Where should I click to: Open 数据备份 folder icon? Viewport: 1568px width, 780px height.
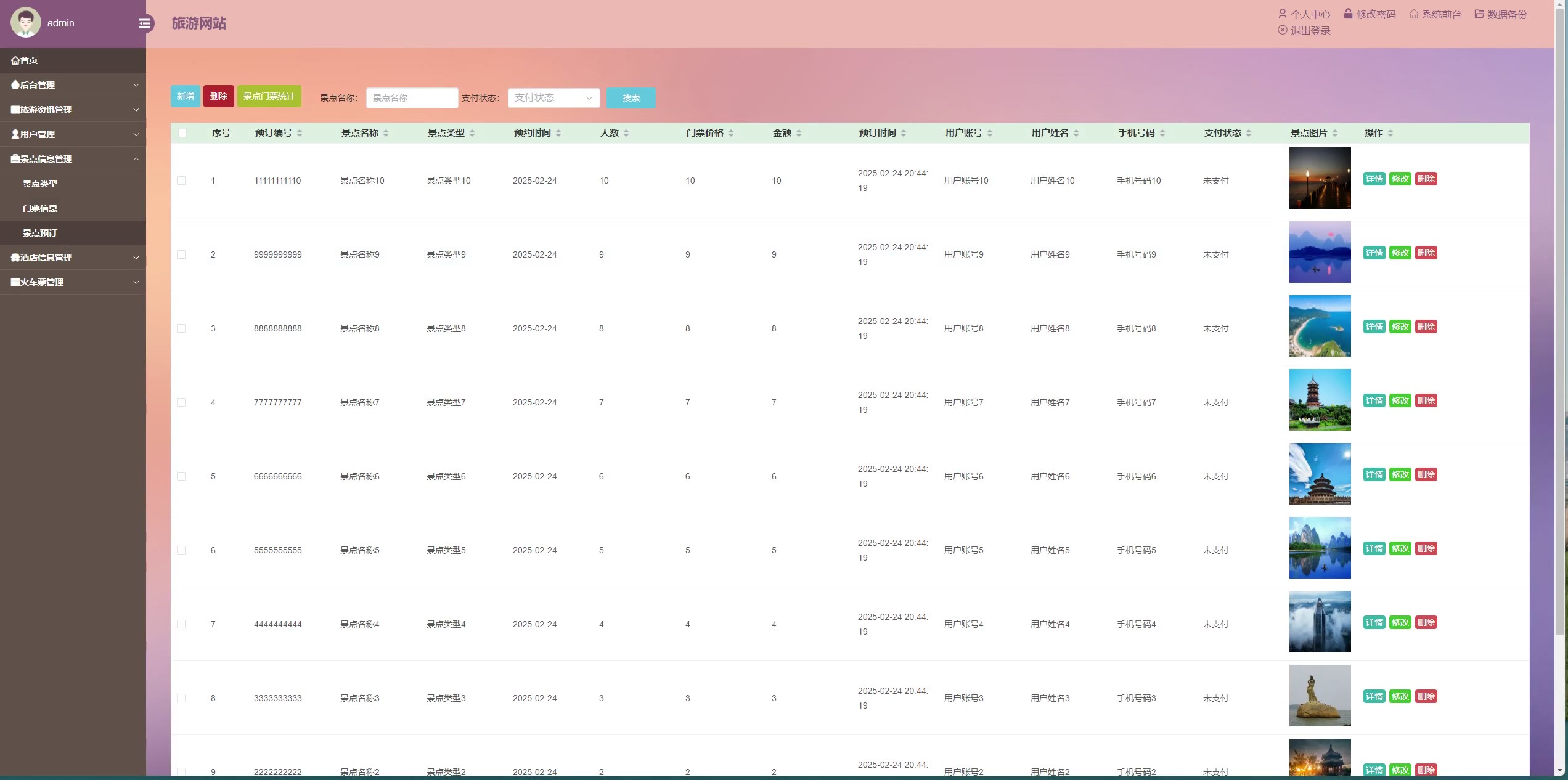pyautogui.click(x=1479, y=14)
